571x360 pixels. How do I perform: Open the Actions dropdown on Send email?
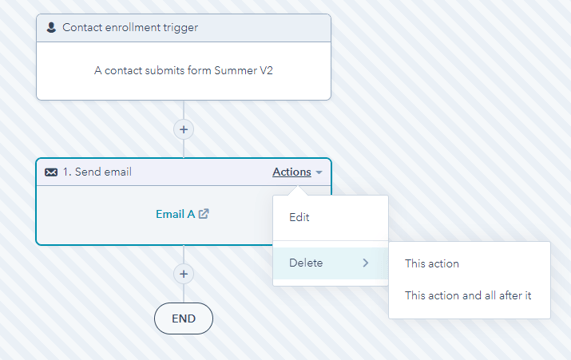pos(297,172)
